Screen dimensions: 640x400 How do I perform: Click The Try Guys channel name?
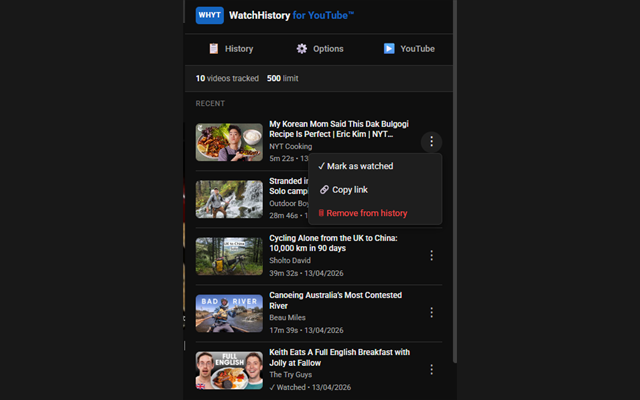(290, 375)
